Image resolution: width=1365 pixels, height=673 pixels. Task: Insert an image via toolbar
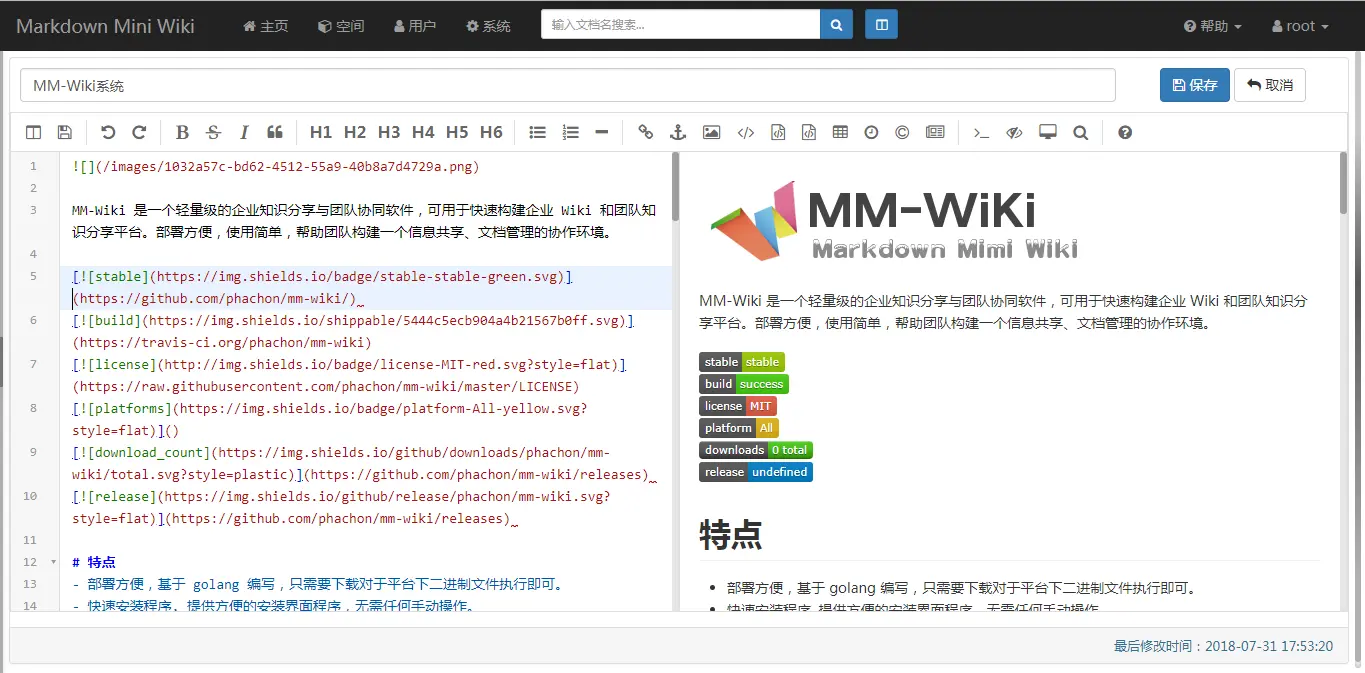point(711,132)
